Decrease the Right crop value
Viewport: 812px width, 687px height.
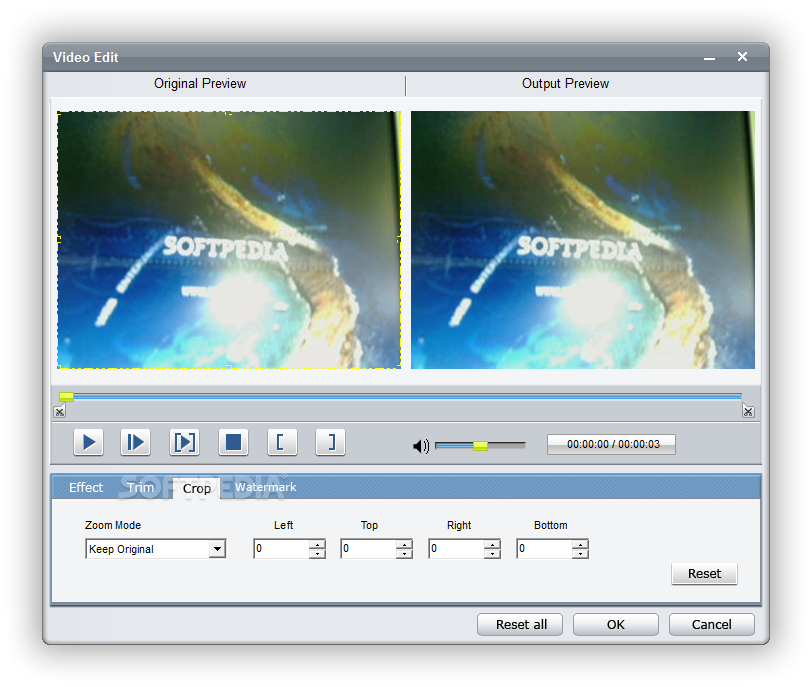tap(492, 553)
